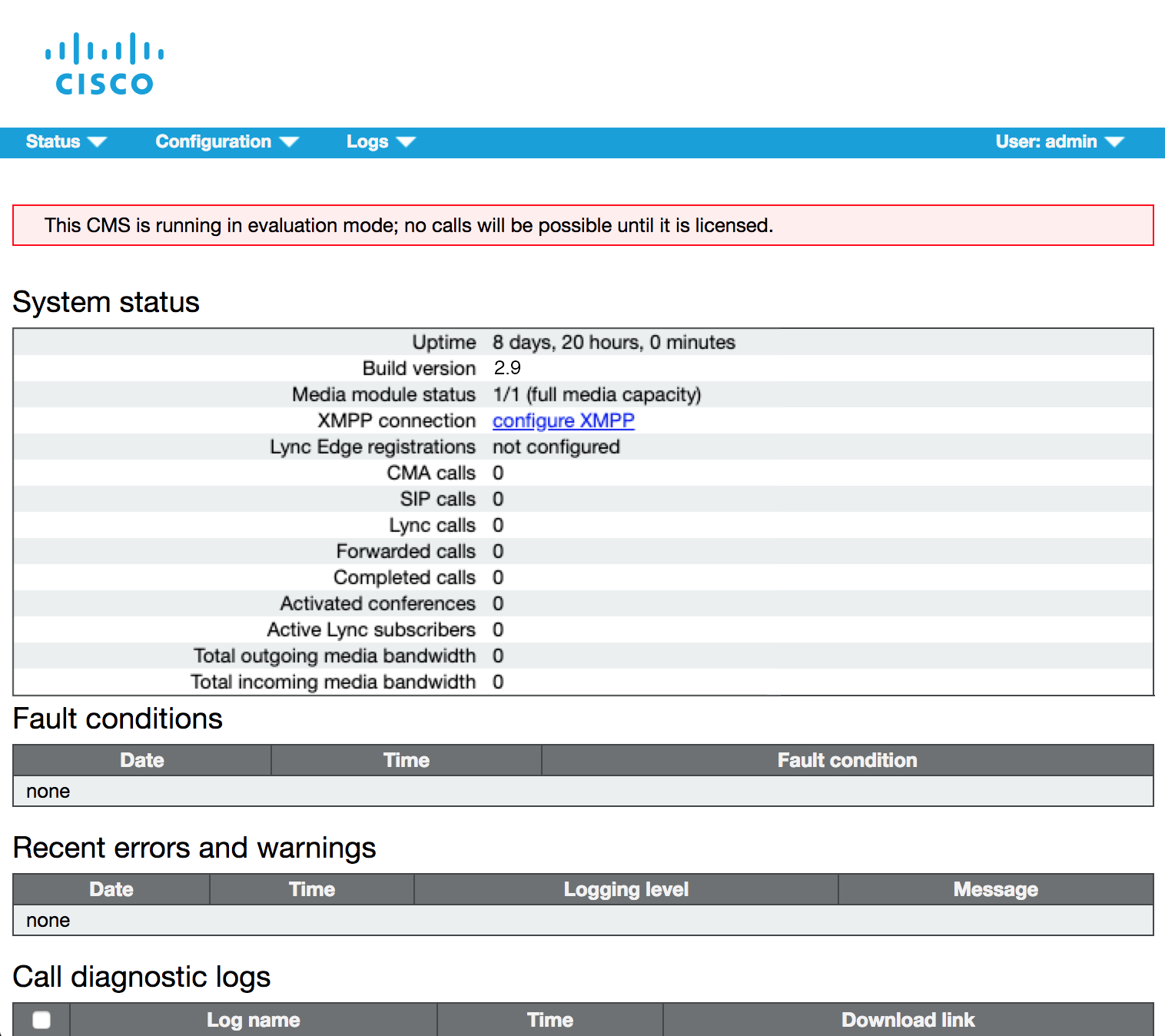Click the evaluation mode warning banner
The width and height of the screenshot is (1165, 1036).
pyautogui.click(x=582, y=225)
